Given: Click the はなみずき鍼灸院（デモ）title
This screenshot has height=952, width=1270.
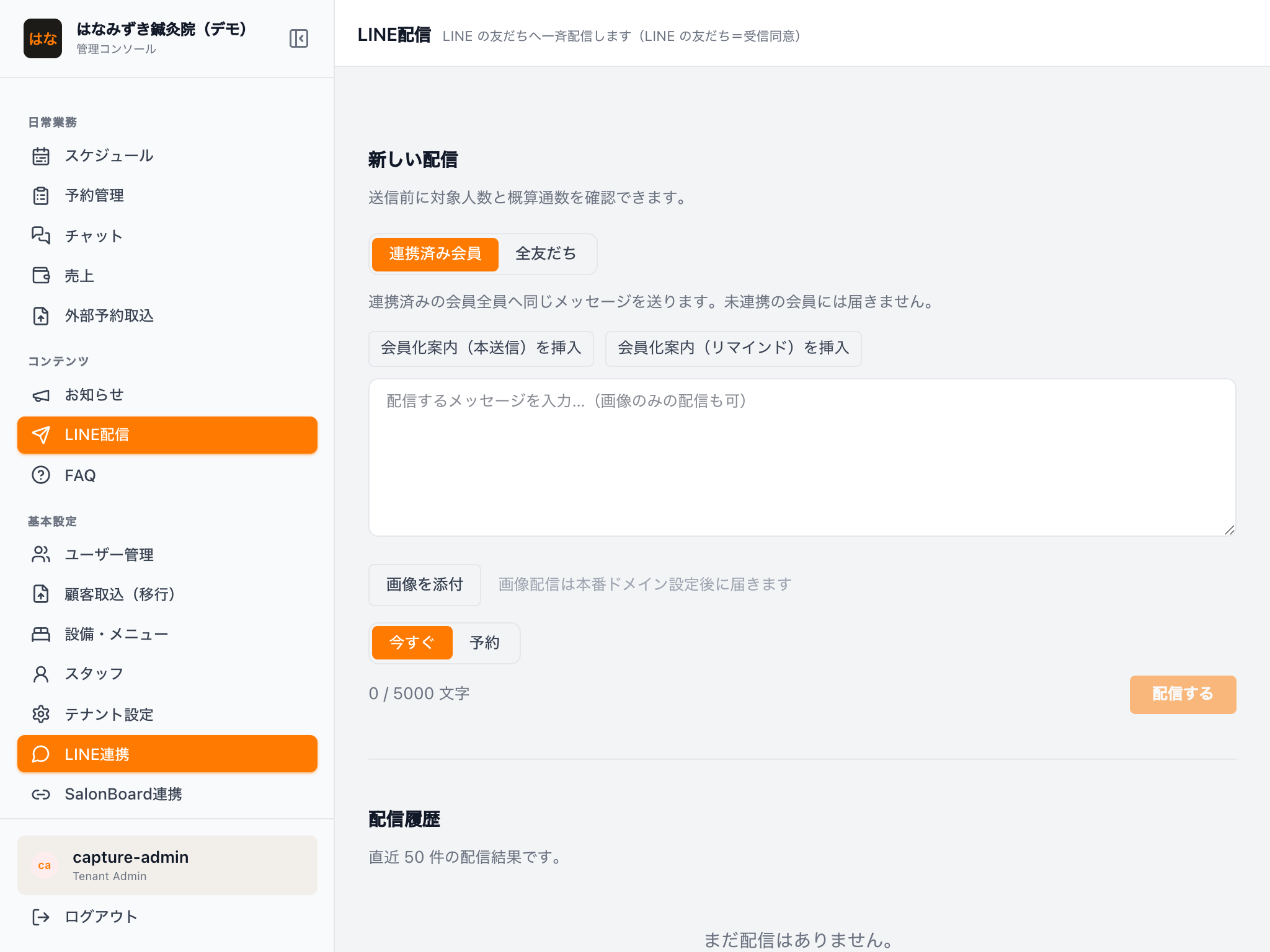Looking at the screenshot, I should coord(162,29).
